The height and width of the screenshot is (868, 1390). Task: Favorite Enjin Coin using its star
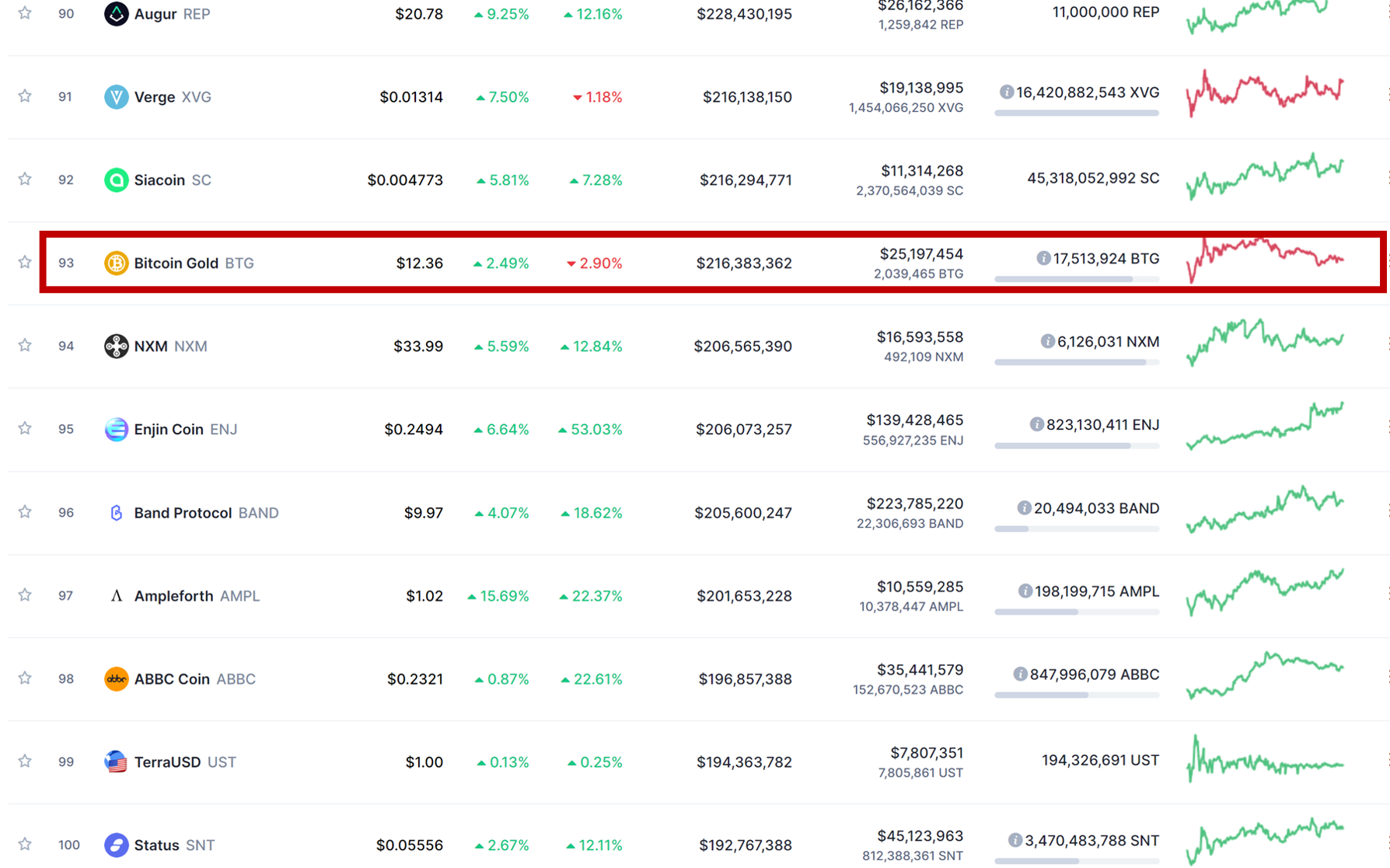(25, 428)
